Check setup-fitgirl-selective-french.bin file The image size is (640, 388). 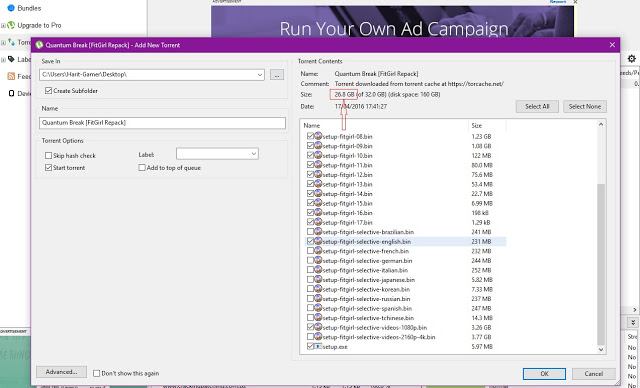pos(310,251)
